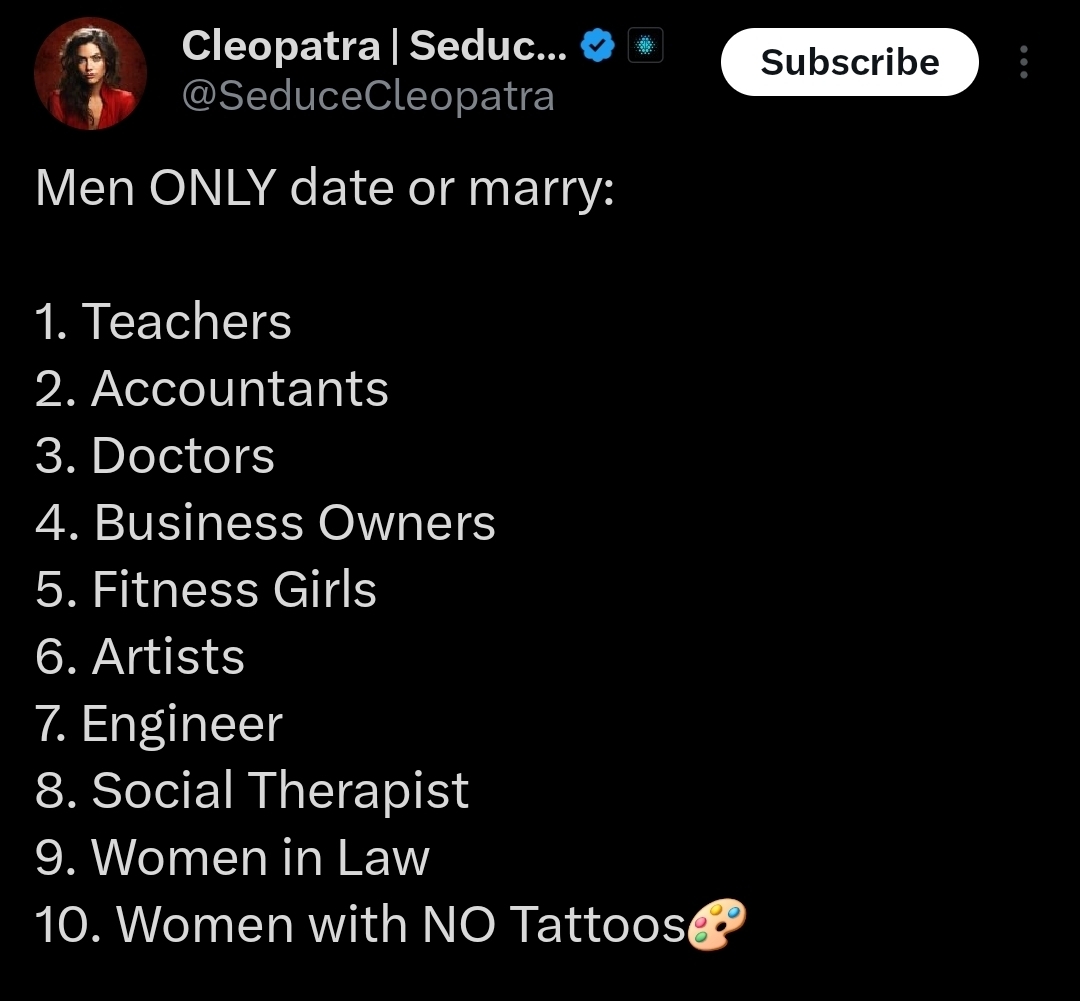Select the '7. Engineer' list entry
Screen dimensions: 1080x1001
coord(158,724)
